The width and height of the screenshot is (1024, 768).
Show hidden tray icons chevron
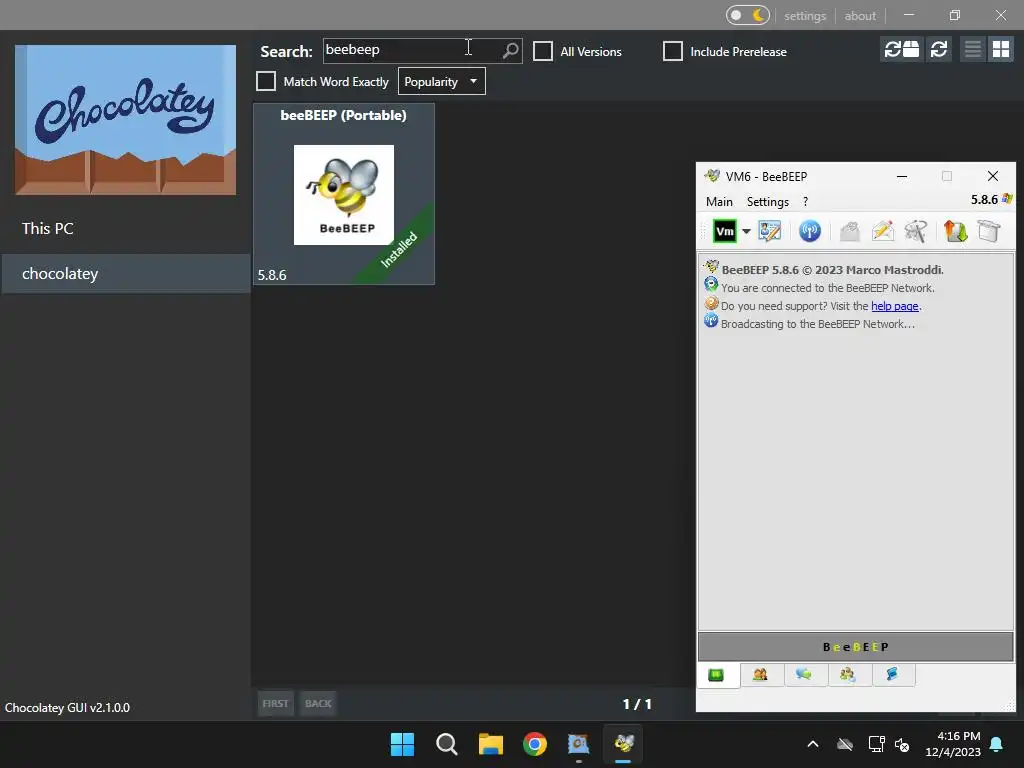[813, 744]
